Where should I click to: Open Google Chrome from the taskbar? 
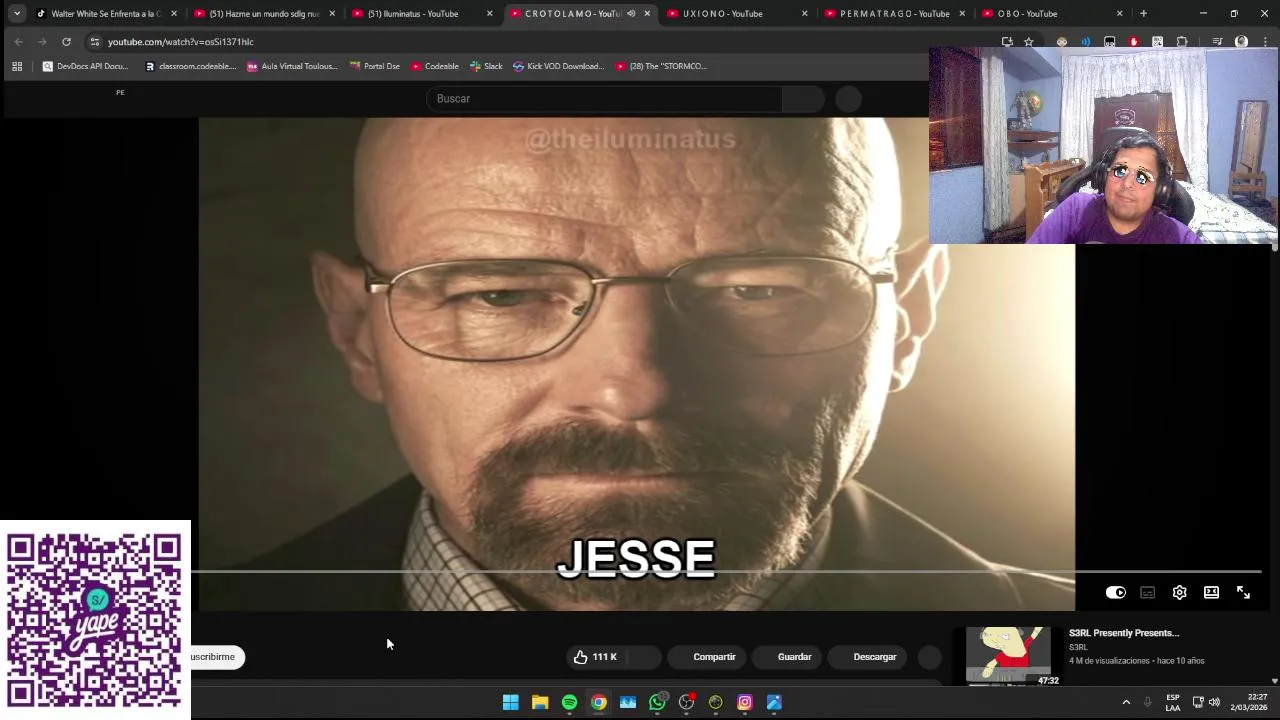coord(598,702)
